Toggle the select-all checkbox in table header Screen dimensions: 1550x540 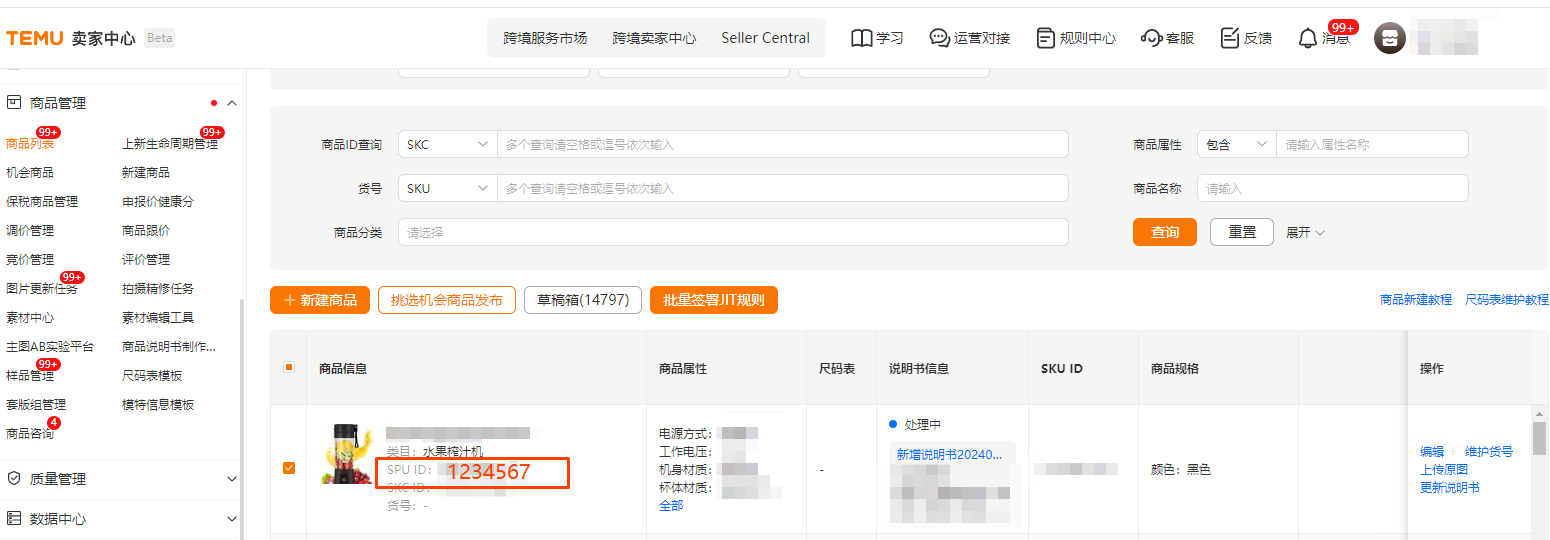coord(289,368)
